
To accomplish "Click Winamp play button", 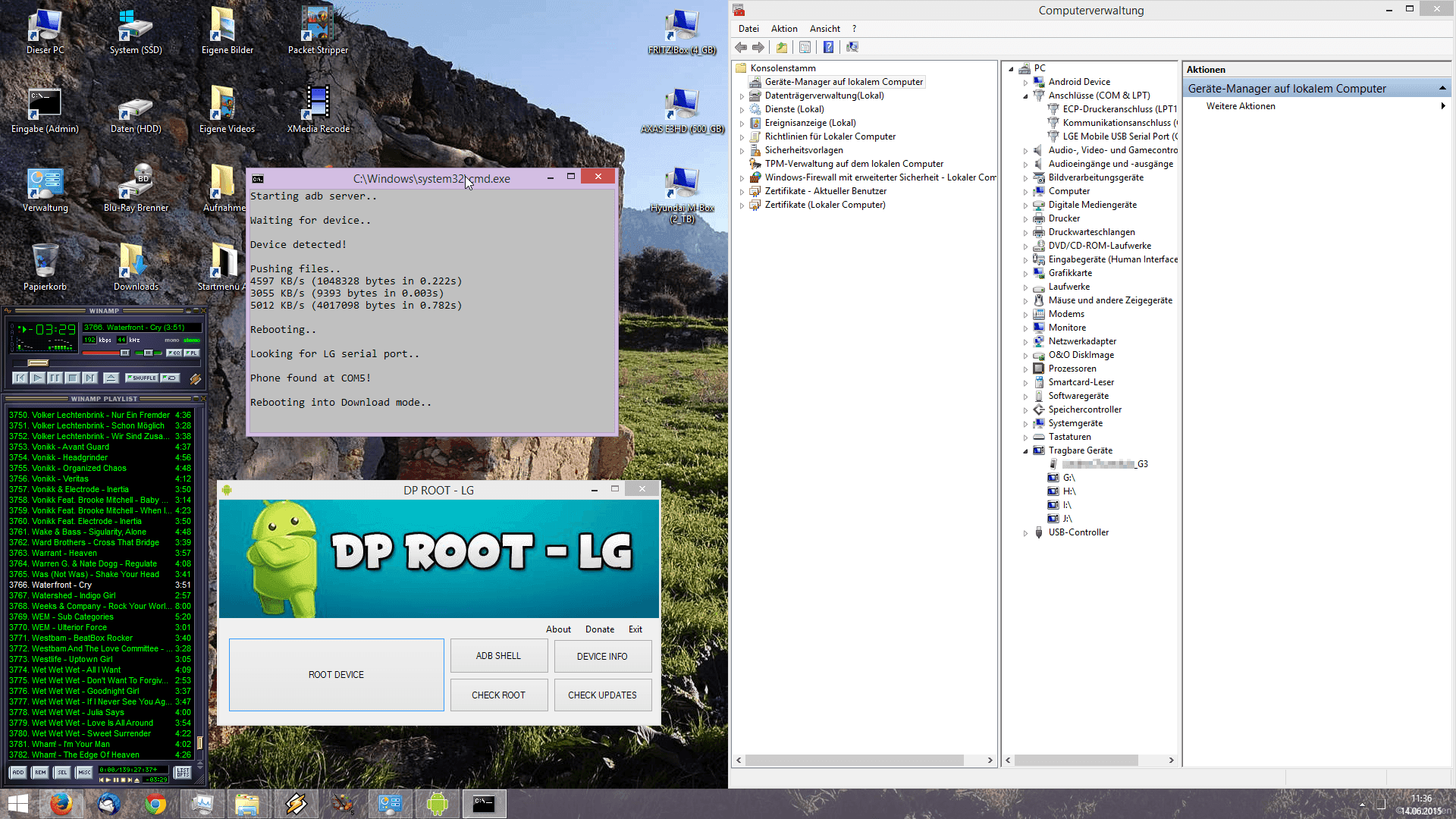I will point(37,378).
